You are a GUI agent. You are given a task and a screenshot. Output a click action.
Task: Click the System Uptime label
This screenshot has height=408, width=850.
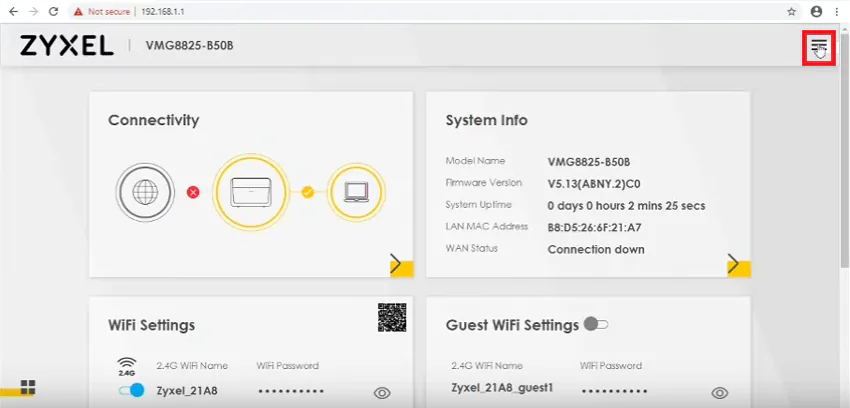(478, 205)
